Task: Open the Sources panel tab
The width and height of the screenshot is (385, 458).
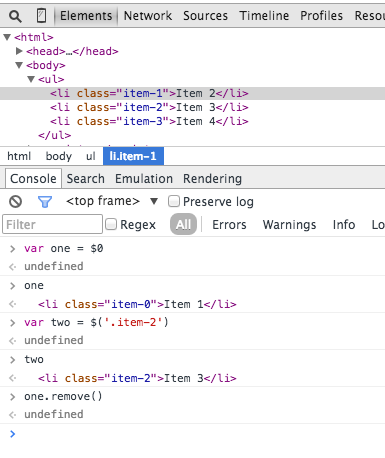Action: pos(205,16)
